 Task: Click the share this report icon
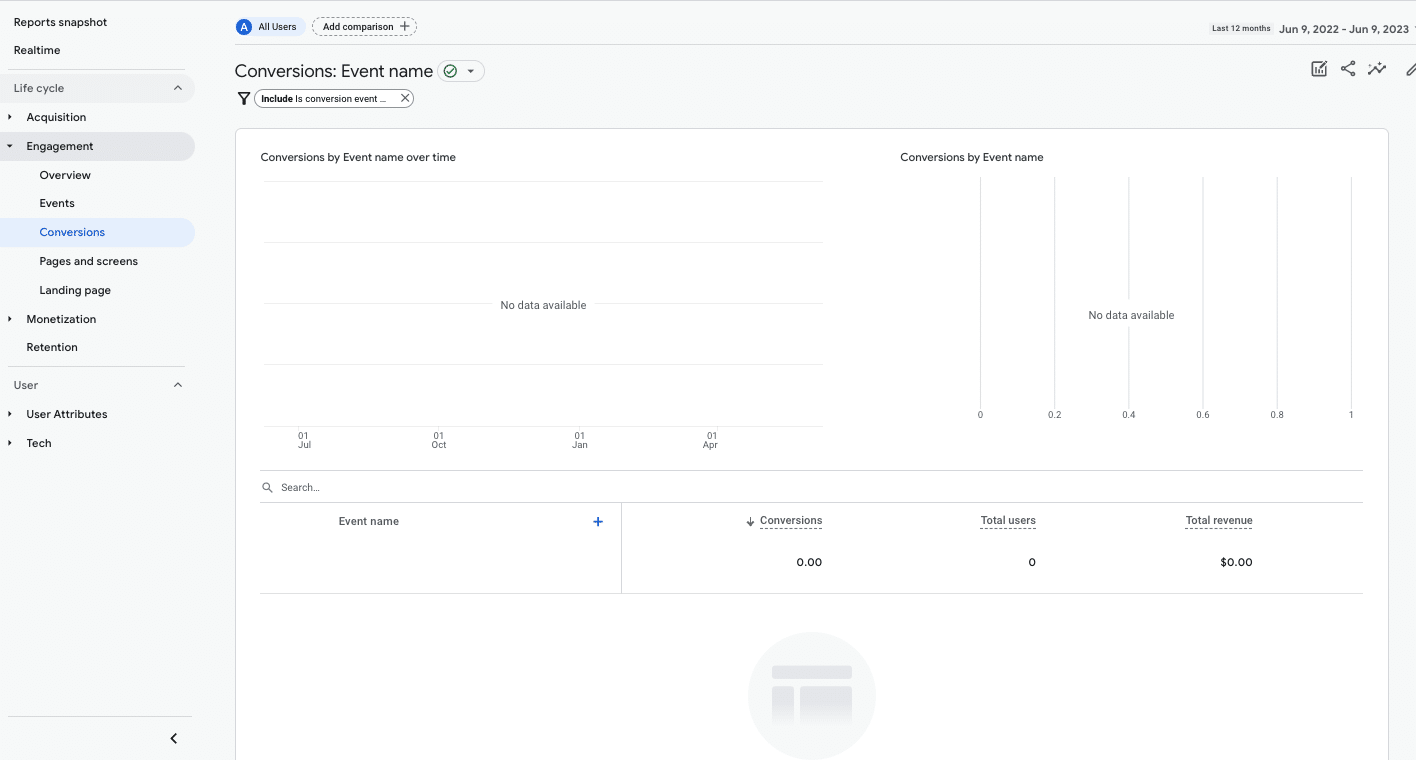tap(1348, 69)
